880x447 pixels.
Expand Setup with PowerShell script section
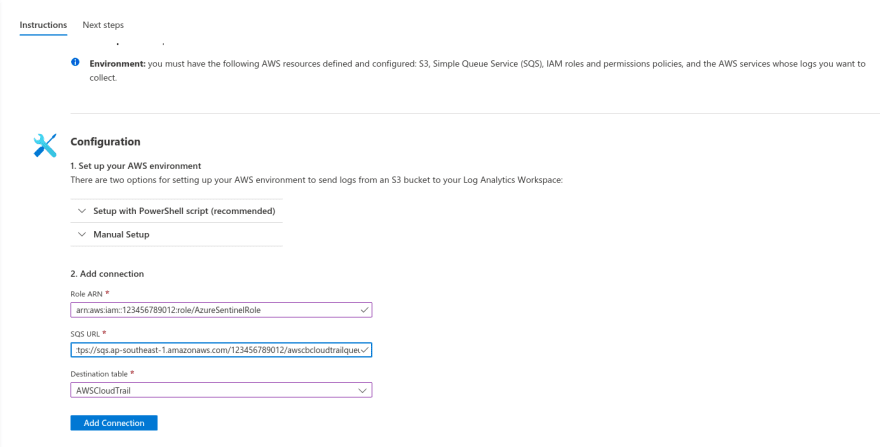176,211
